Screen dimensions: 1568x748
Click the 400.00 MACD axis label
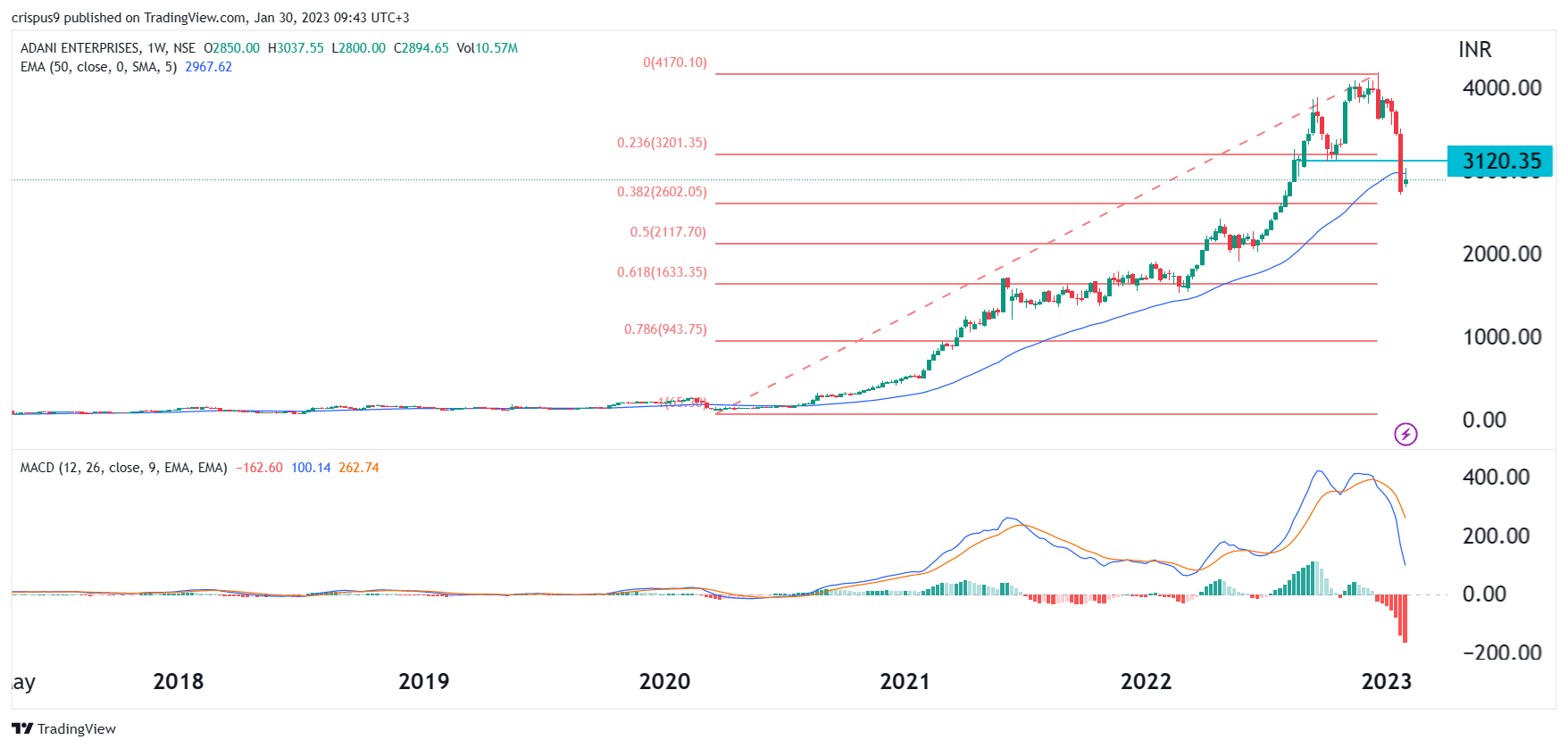(1496, 477)
